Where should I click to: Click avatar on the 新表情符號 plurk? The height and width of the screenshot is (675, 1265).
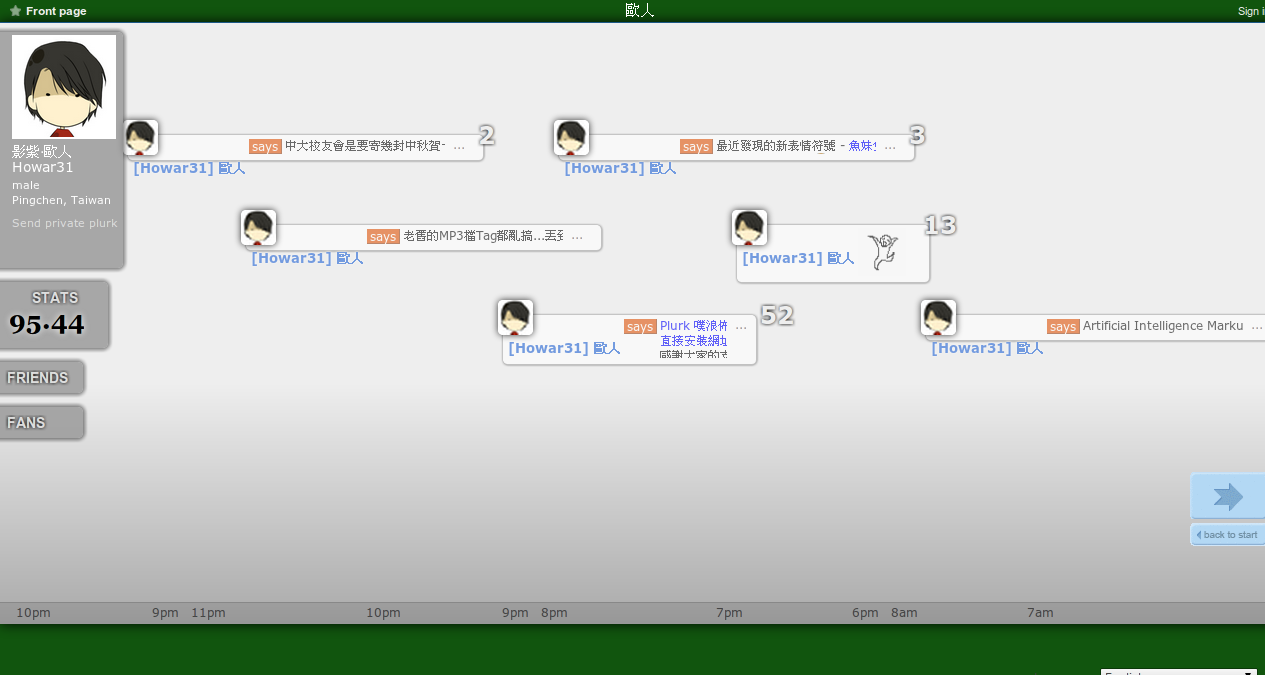571,138
